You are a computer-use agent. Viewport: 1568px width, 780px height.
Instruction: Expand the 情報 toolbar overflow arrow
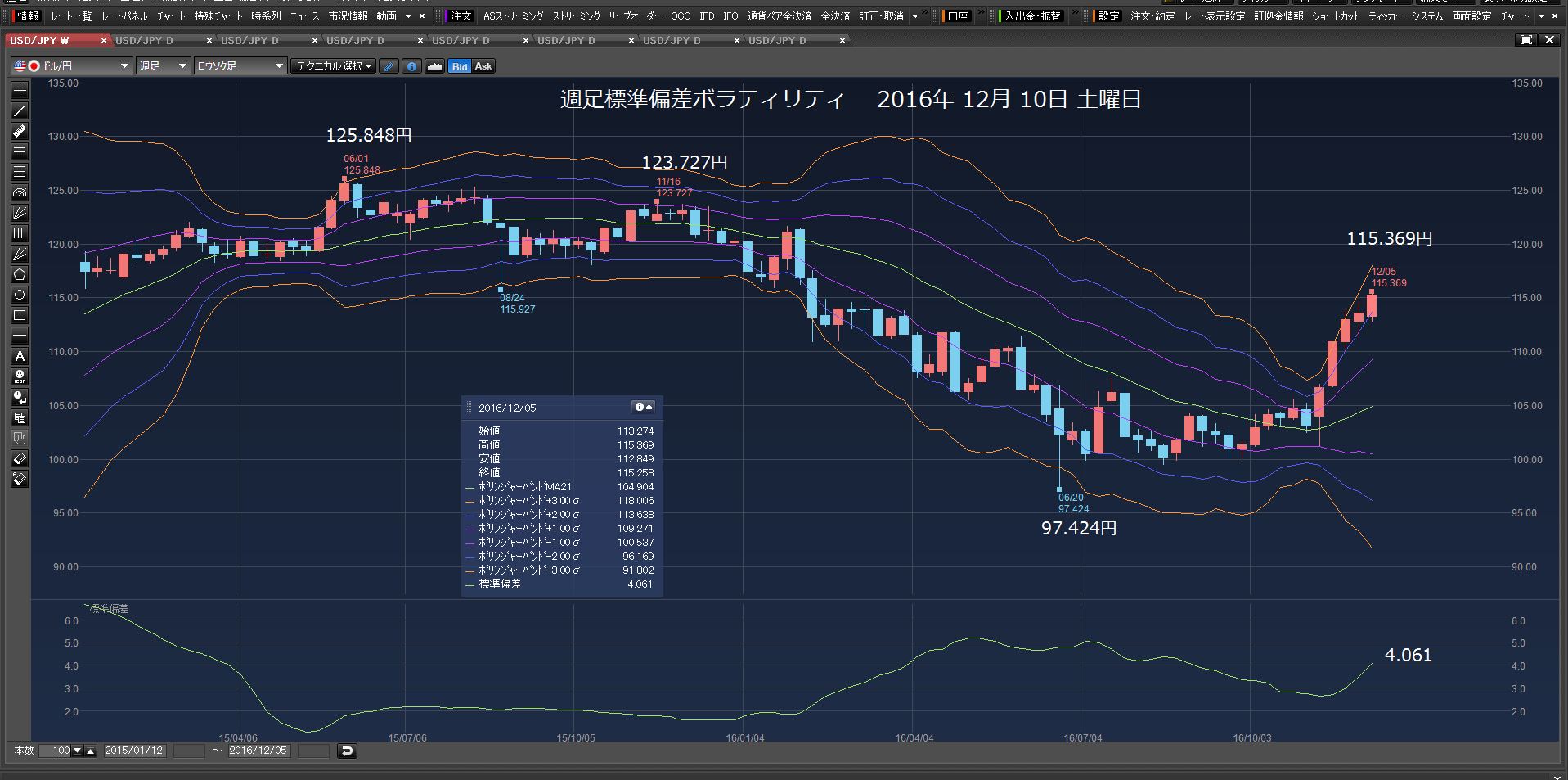(408, 16)
